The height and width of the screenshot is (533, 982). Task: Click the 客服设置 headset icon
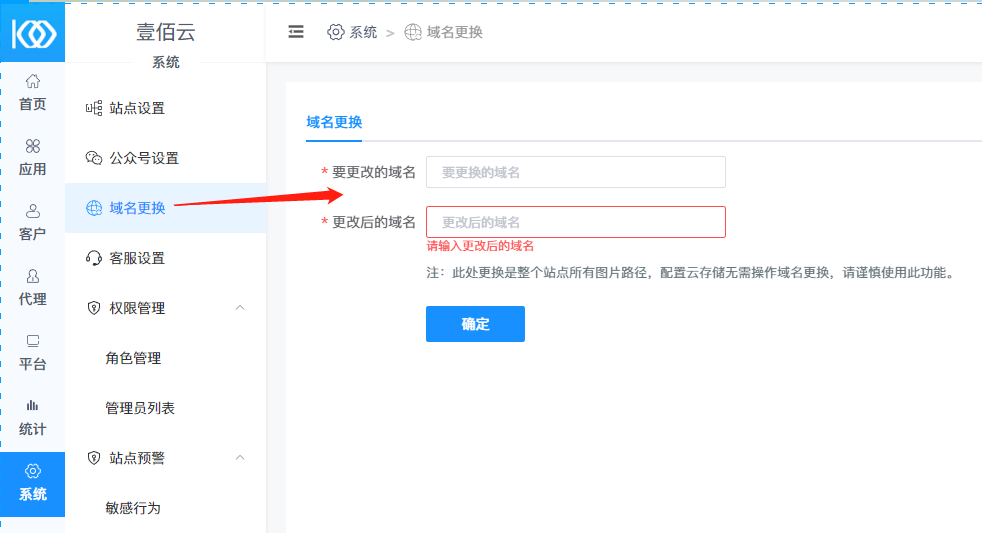point(94,258)
